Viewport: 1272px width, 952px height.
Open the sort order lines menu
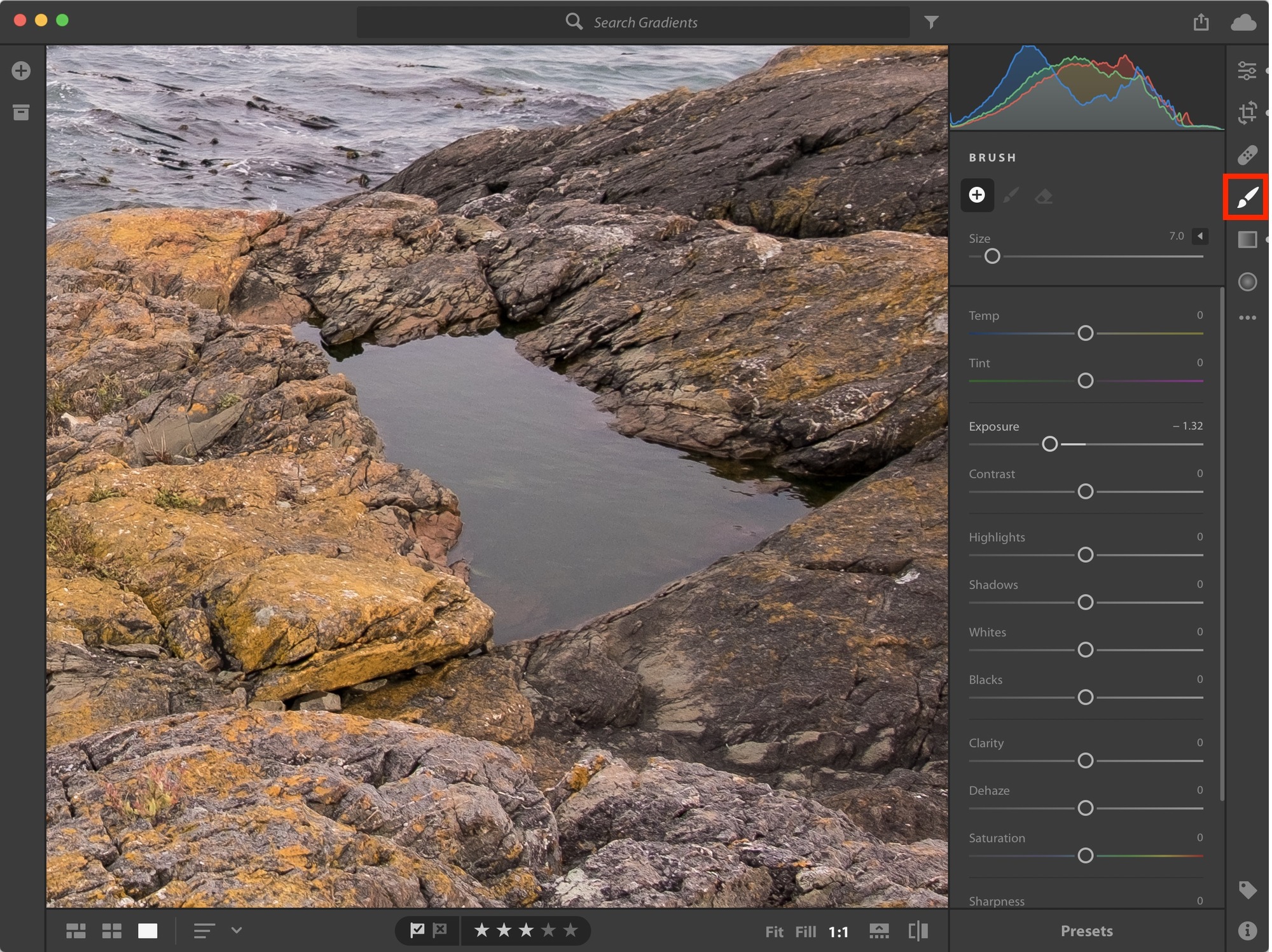point(205,932)
